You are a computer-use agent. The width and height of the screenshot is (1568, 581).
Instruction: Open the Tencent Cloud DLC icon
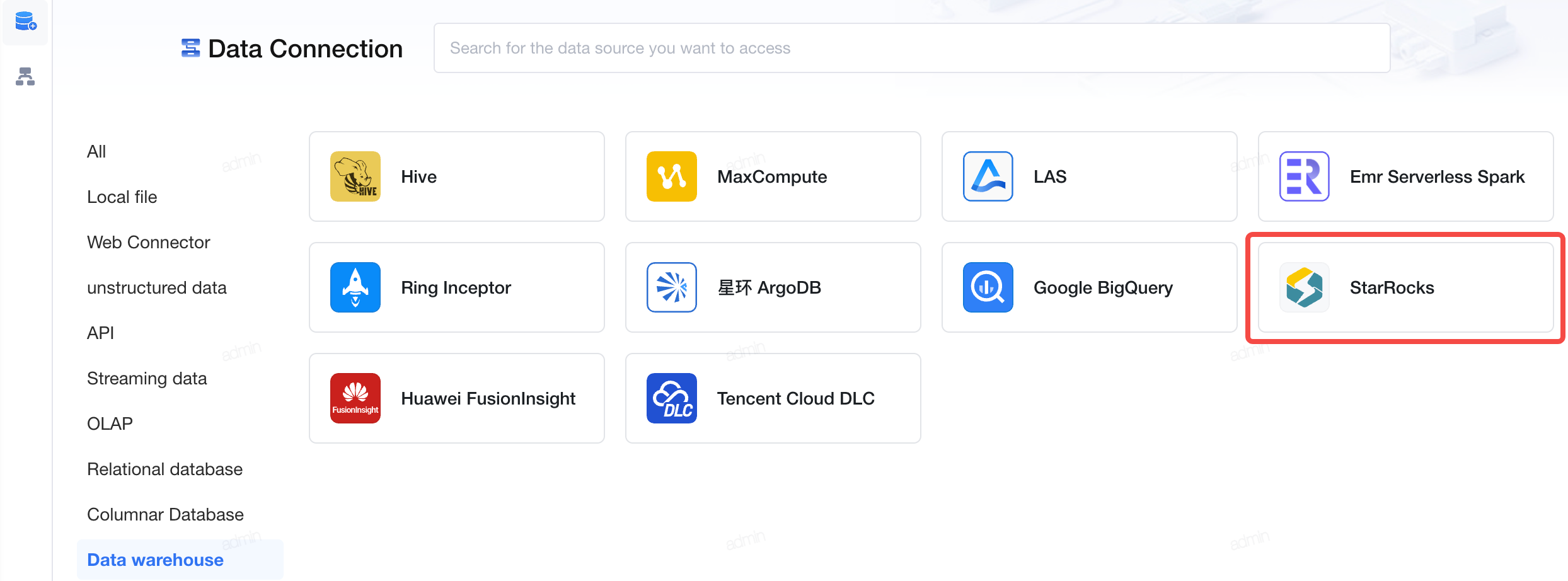click(672, 398)
